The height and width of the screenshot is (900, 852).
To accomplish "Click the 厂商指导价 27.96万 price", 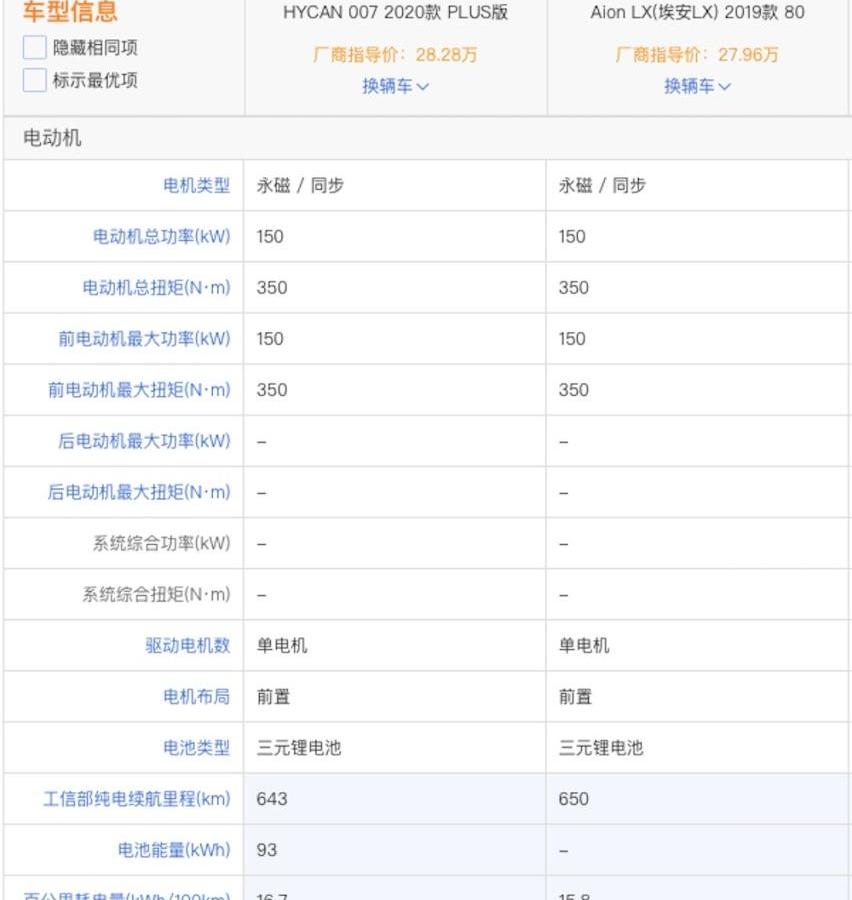I will pos(698,55).
